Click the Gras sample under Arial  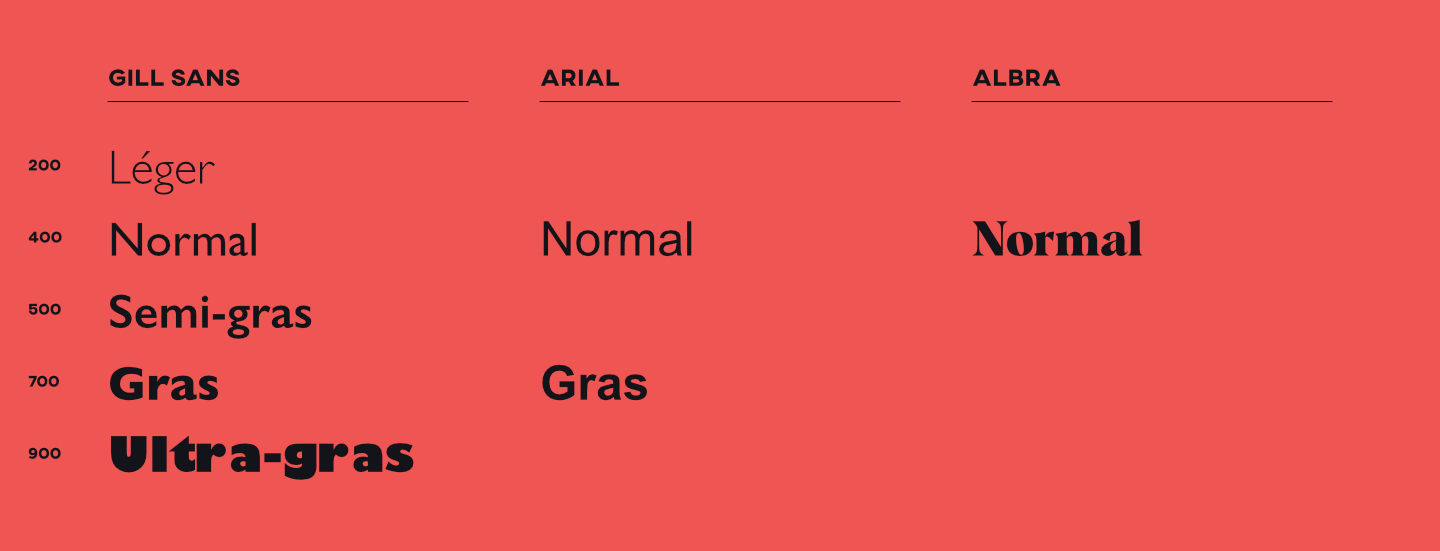[594, 385]
